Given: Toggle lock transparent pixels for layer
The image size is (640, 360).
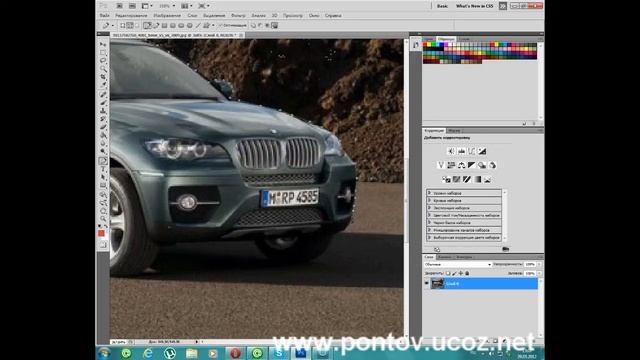Looking at the screenshot, I should click(x=448, y=273).
